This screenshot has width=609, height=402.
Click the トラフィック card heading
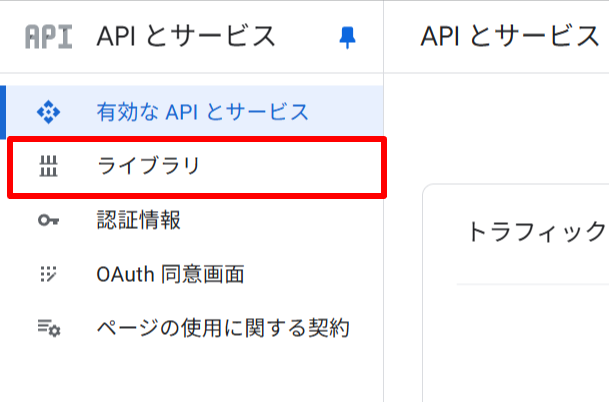pos(538,231)
